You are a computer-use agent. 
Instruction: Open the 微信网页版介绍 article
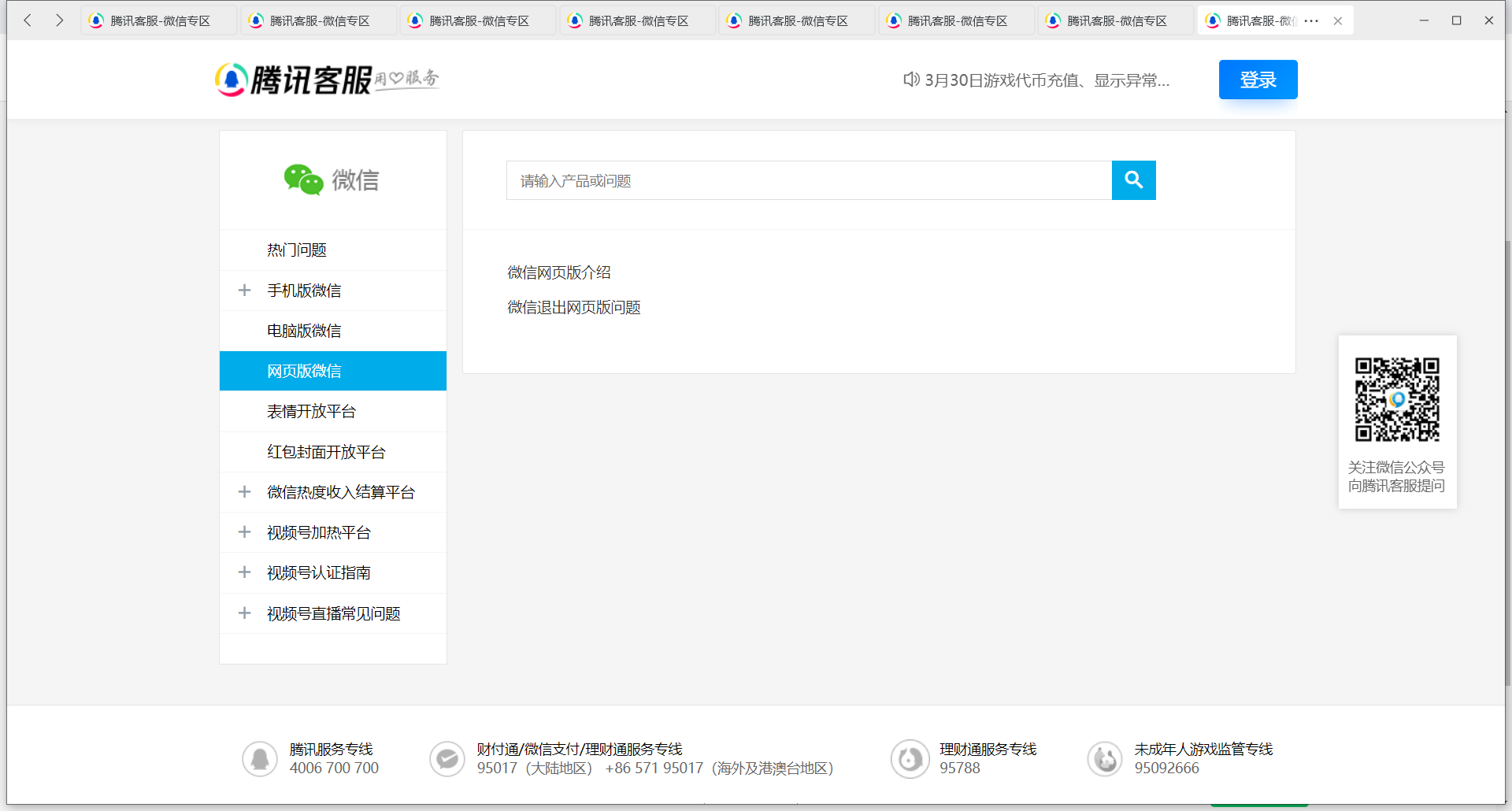tap(559, 272)
